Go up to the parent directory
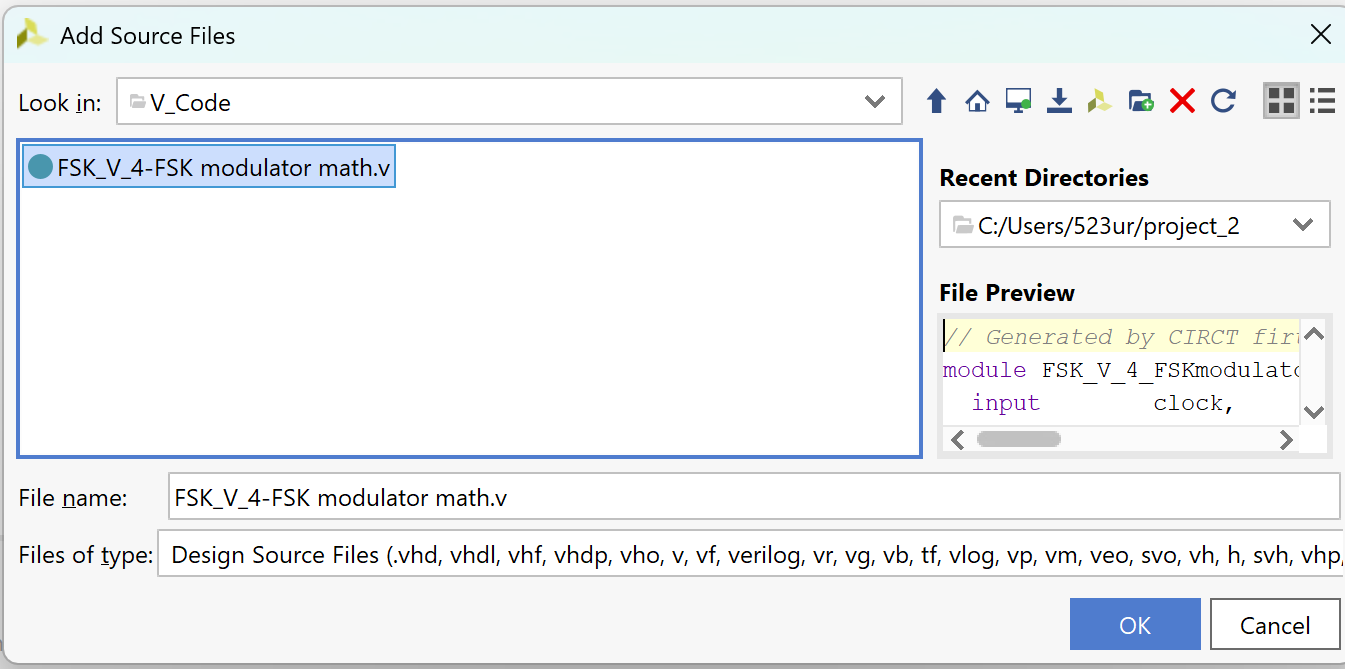 point(936,101)
